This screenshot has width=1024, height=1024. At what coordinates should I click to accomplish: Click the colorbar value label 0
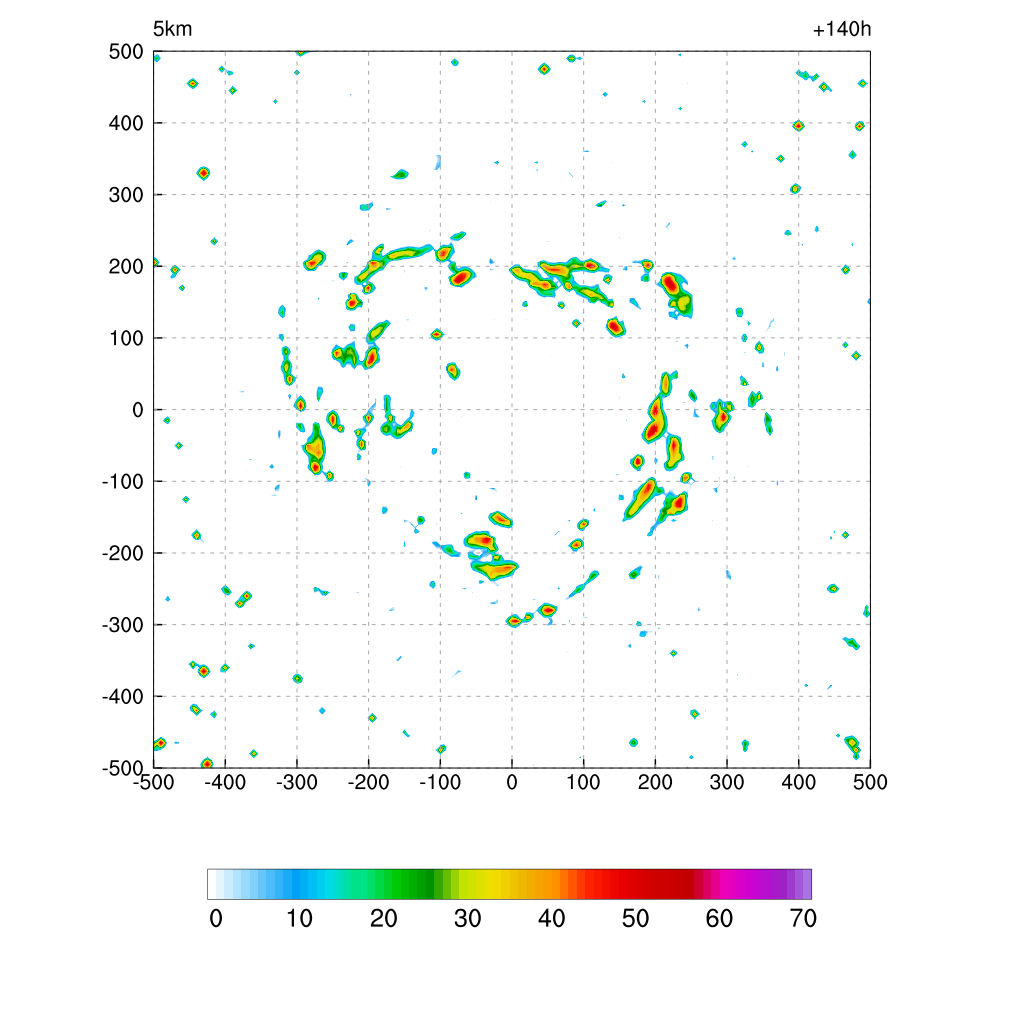216,919
